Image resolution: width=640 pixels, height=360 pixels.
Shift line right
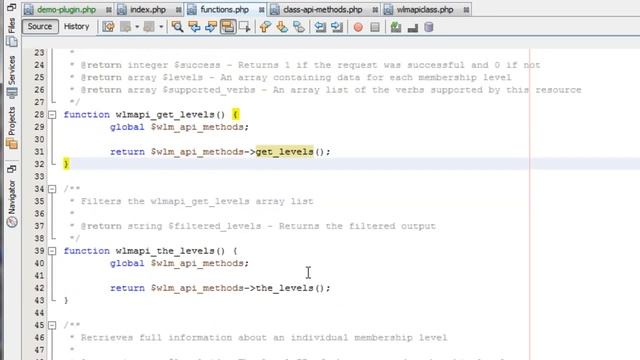337,27
